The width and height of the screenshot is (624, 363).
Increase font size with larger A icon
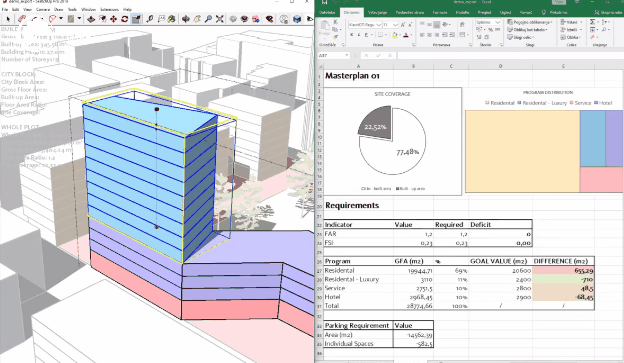(403, 25)
